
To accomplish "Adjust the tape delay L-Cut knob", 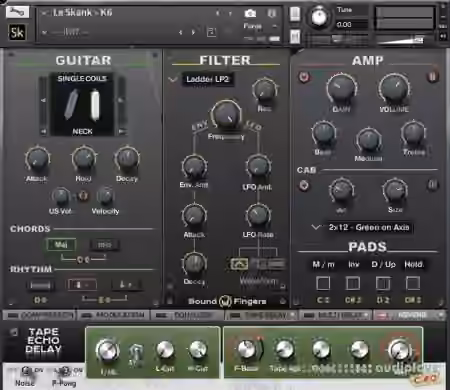I will click(165, 349).
